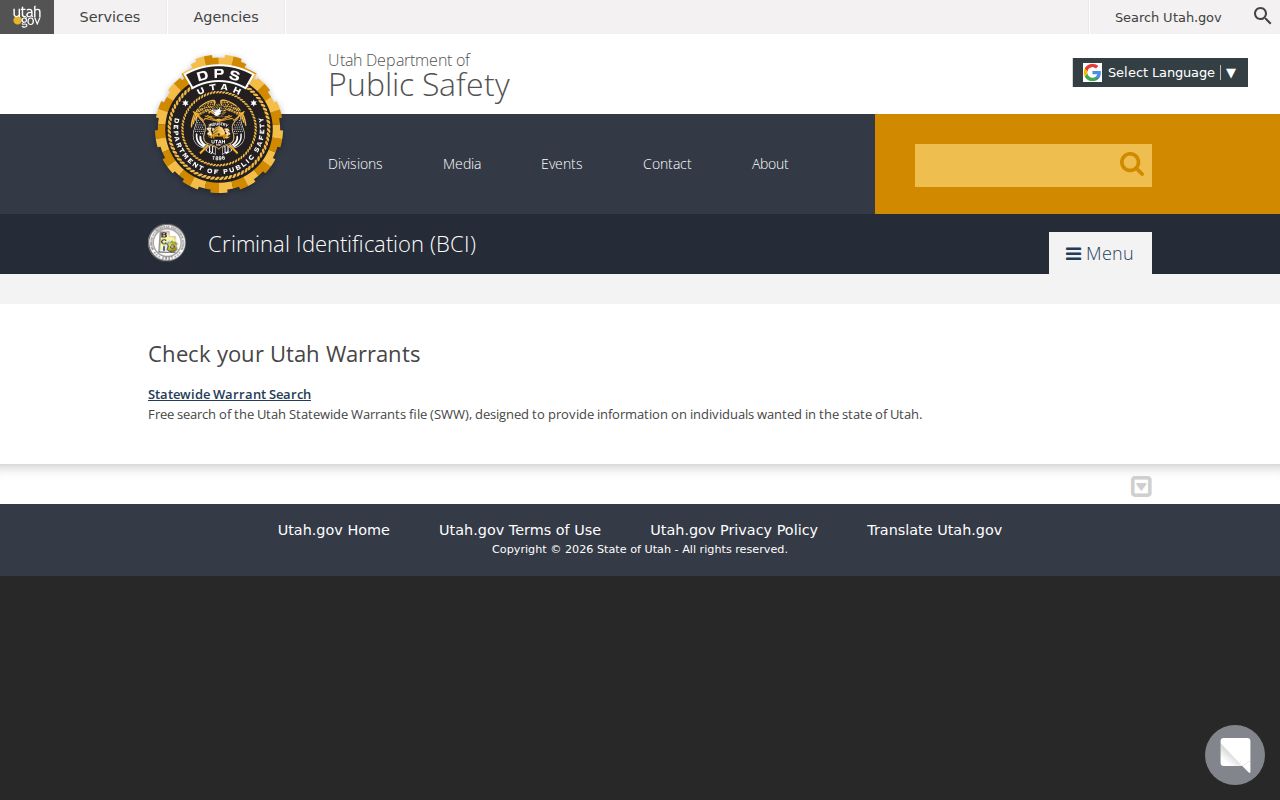Open the Services menu
The height and width of the screenshot is (800, 1280).
click(x=110, y=17)
